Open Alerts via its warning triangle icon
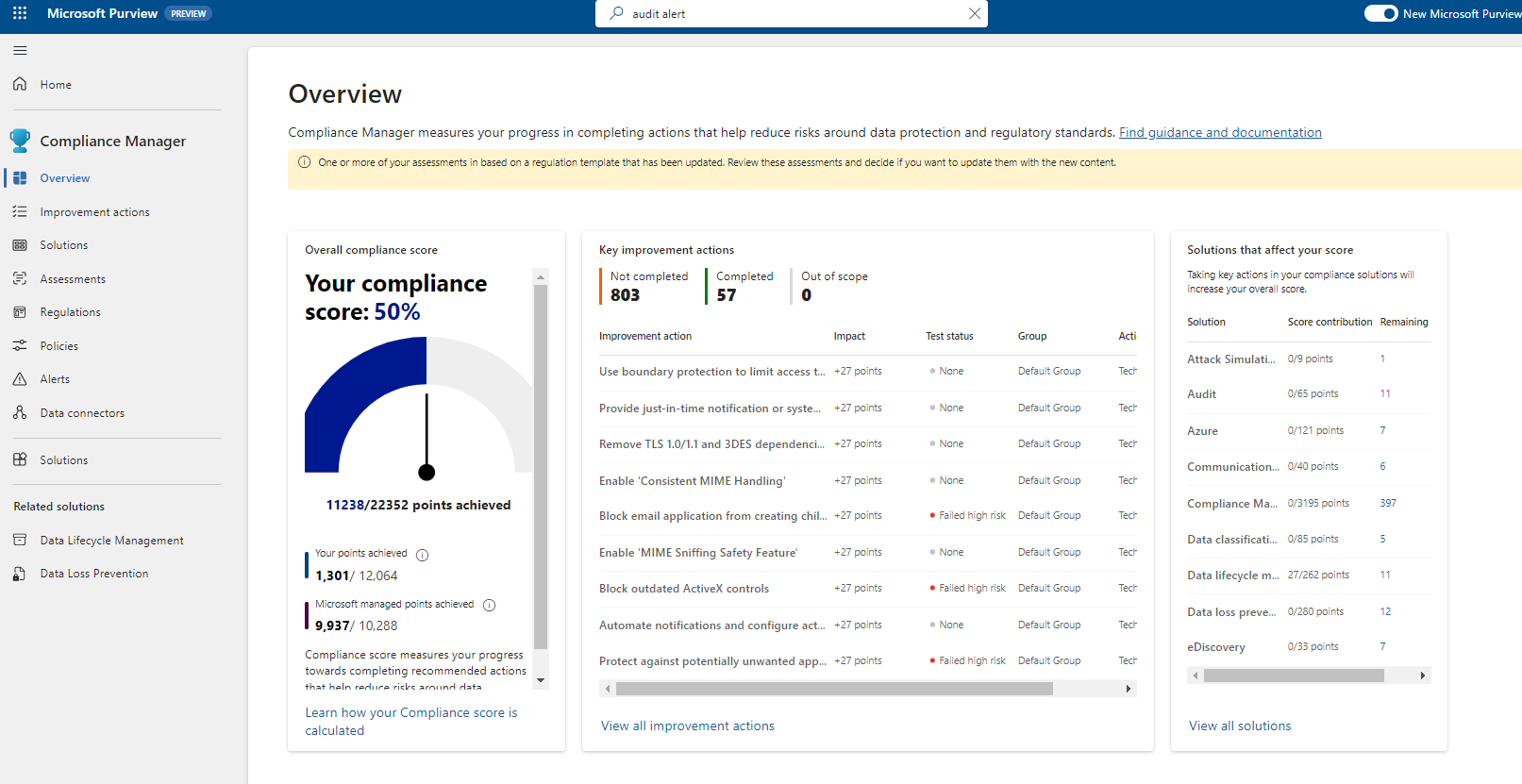This screenshot has height=784, width=1522. 20,379
